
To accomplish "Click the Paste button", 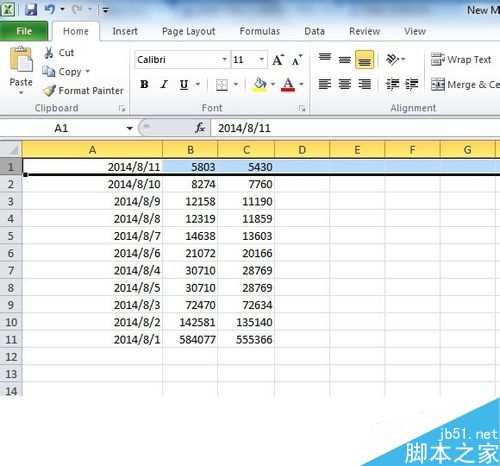I will (x=21, y=70).
